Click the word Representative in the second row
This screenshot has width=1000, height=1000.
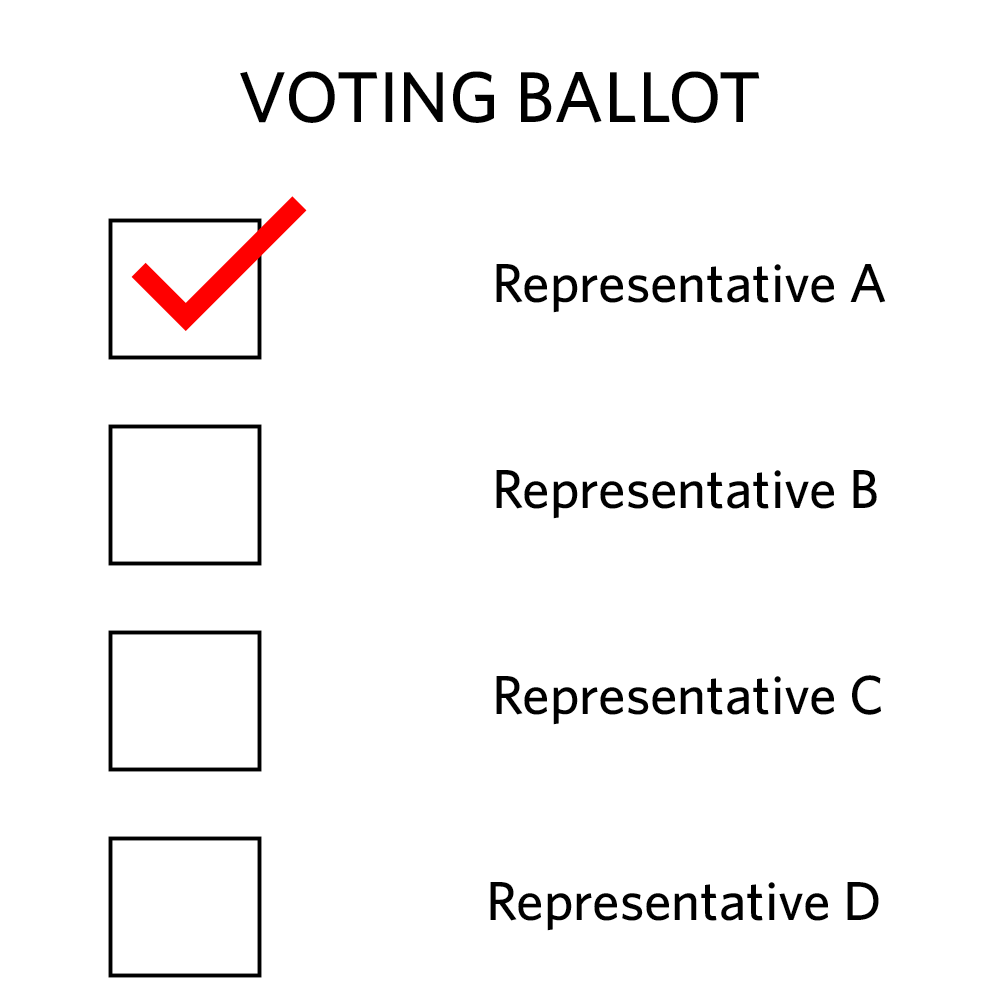point(665,492)
